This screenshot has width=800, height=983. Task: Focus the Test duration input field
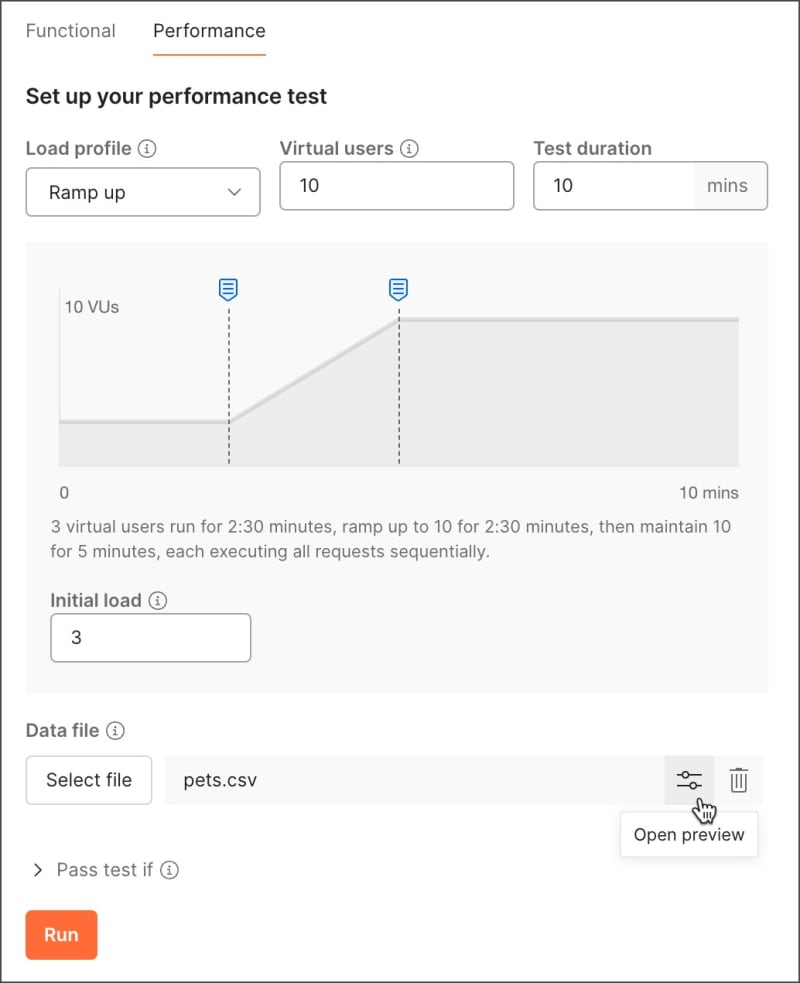click(614, 186)
